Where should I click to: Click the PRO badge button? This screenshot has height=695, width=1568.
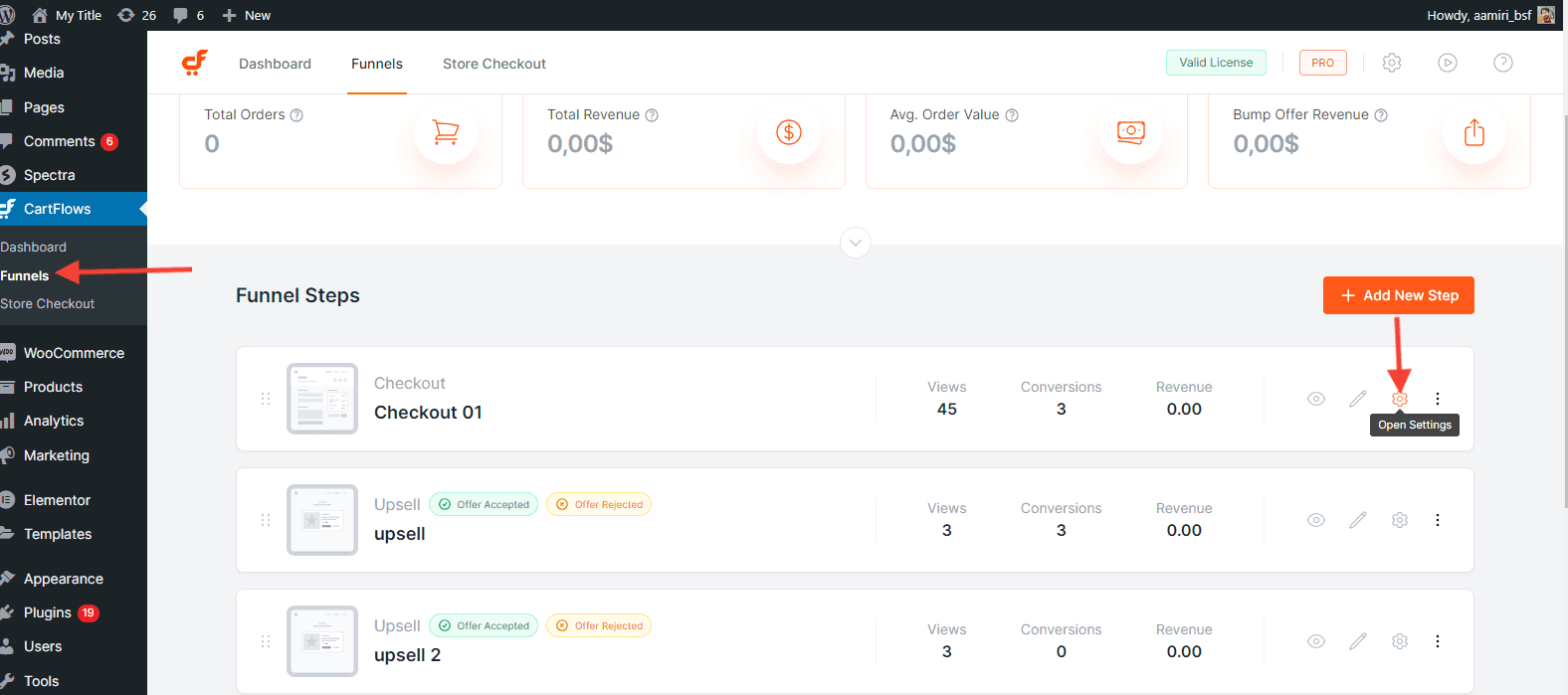[x=1322, y=63]
